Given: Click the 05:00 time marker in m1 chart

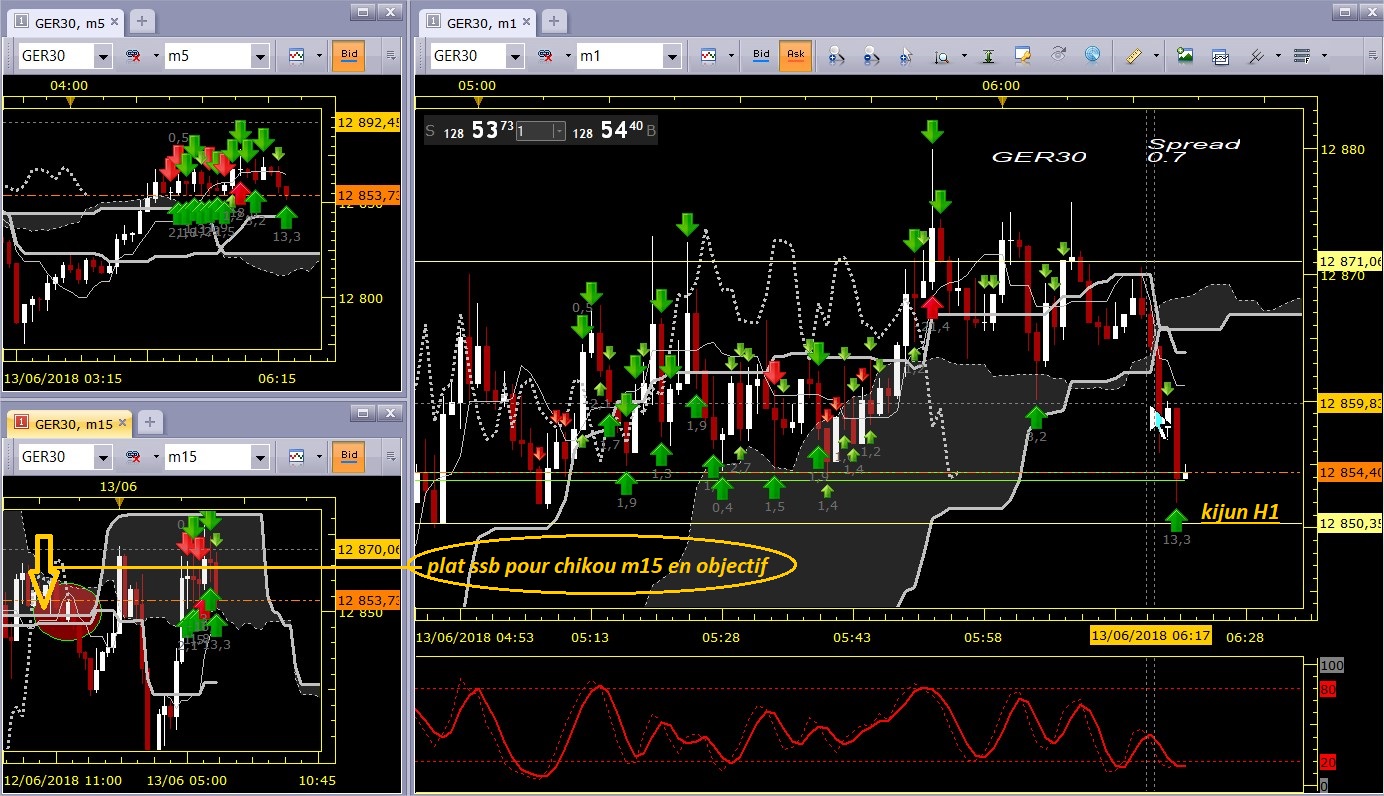Looking at the screenshot, I should [478, 86].
